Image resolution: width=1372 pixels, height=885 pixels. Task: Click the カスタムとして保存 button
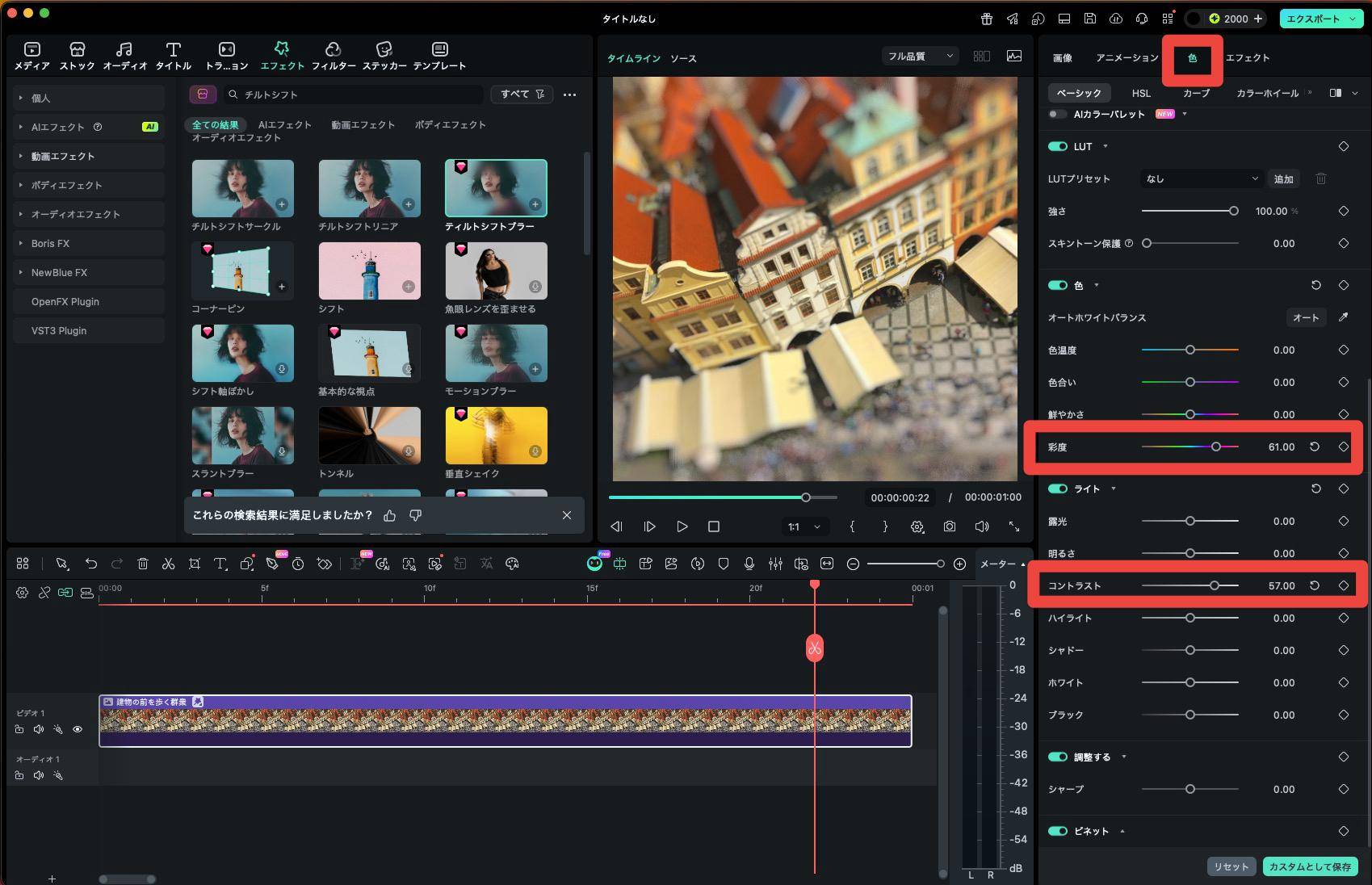[x=1310, y=866]
